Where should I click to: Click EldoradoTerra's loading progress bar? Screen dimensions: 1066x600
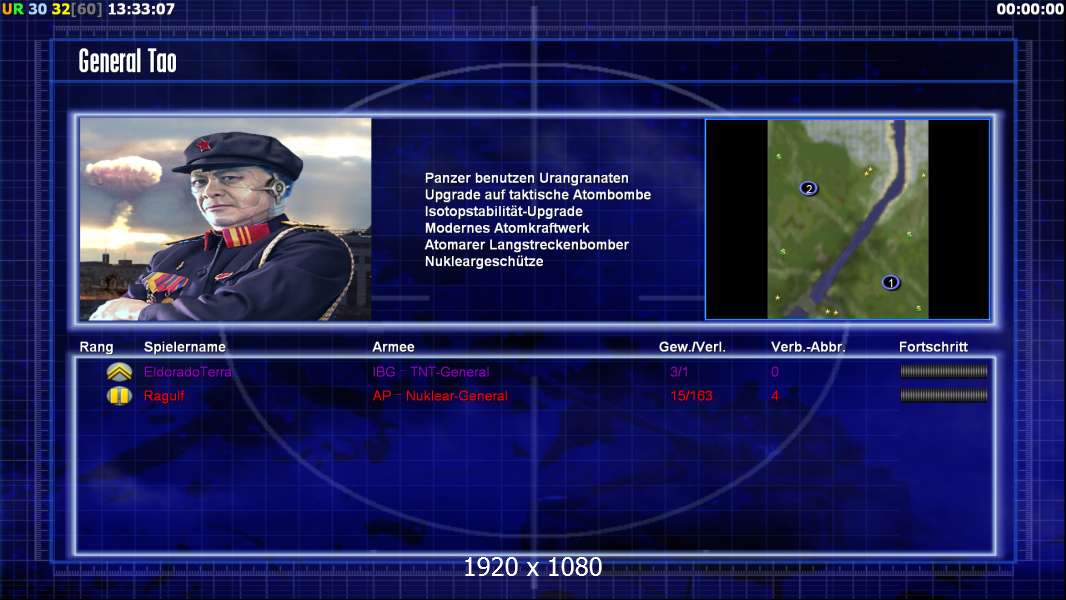[x=944, y=371]
